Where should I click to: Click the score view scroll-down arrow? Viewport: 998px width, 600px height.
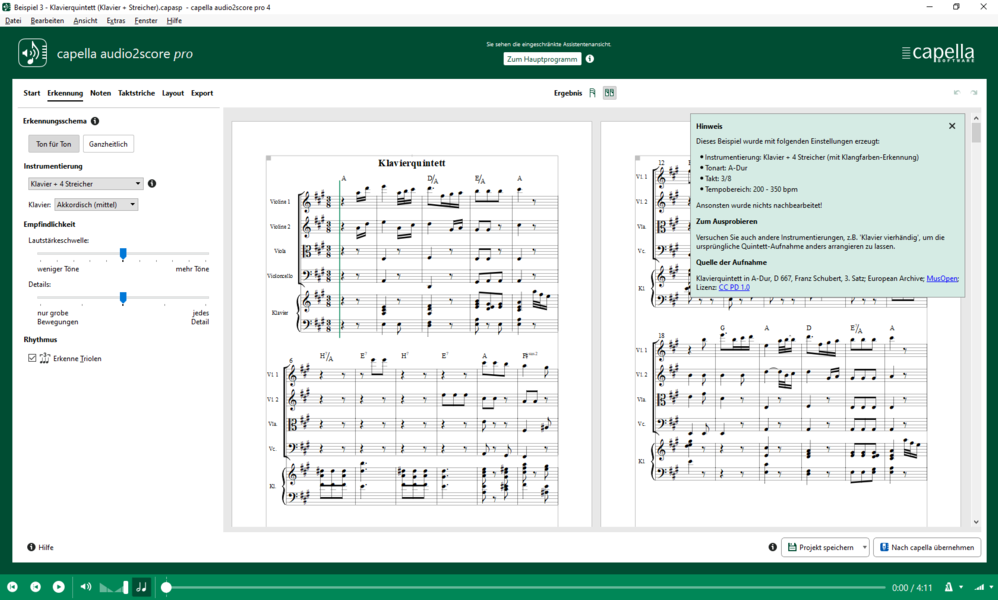[x=976, y=522]
